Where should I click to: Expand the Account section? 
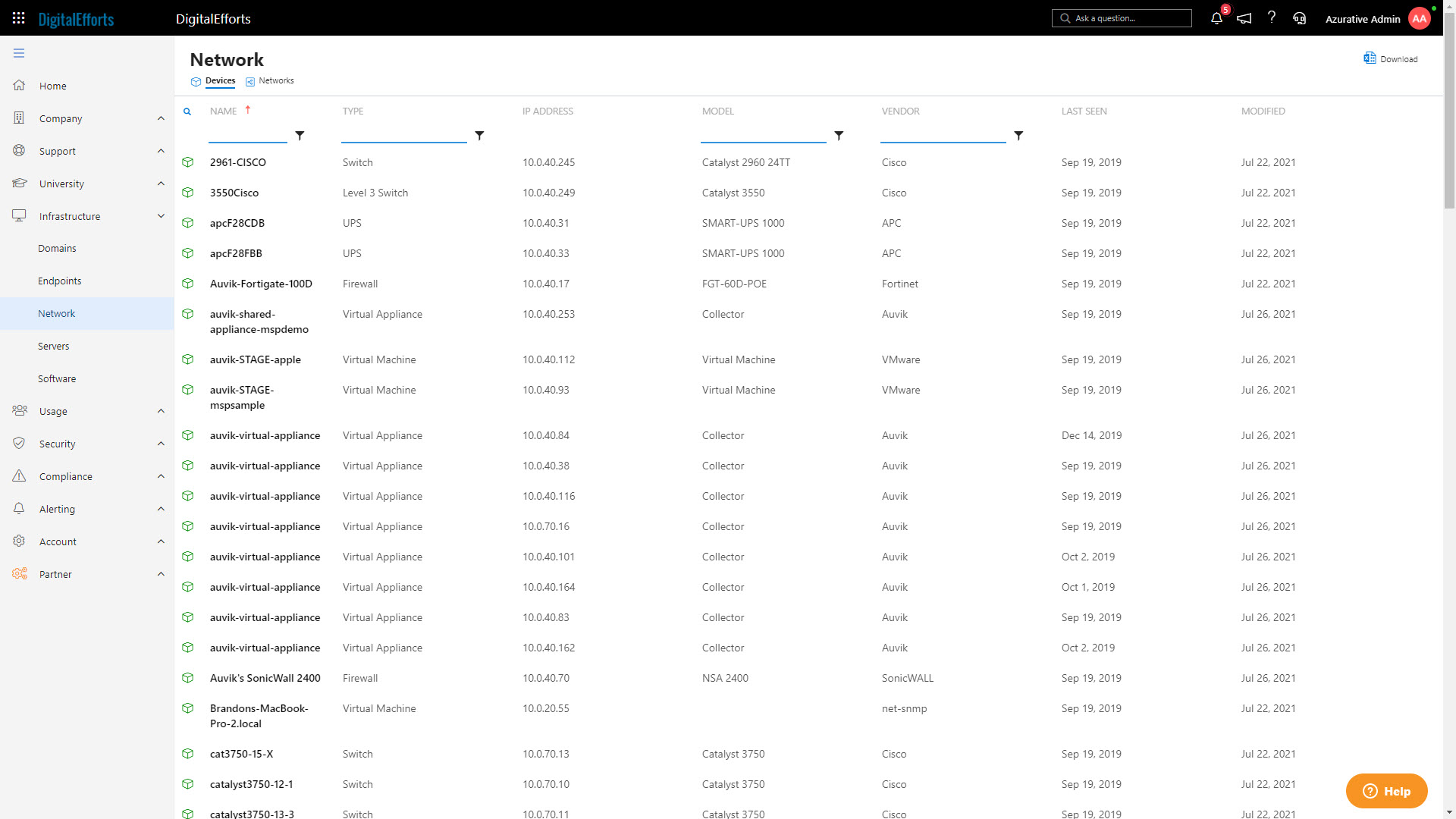[x=161, y=541]
